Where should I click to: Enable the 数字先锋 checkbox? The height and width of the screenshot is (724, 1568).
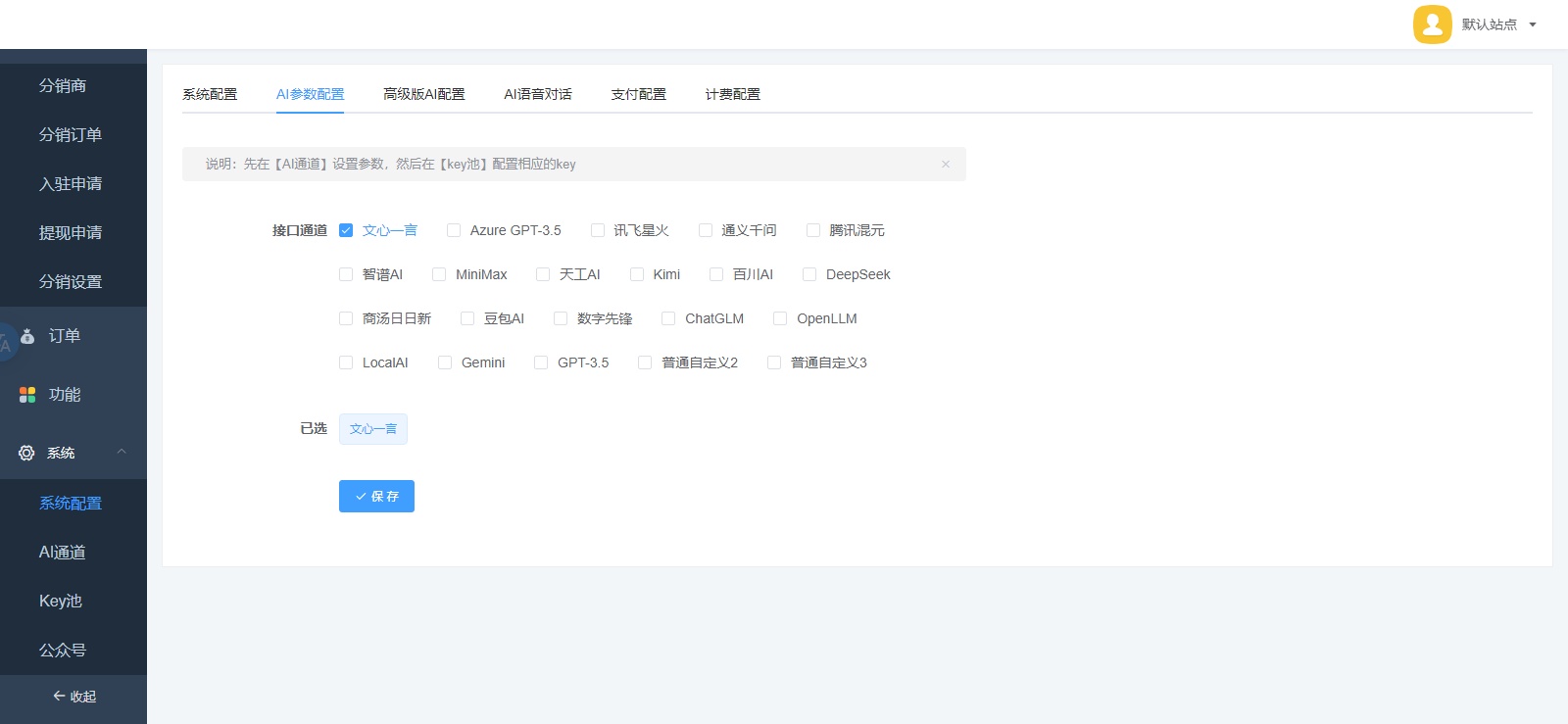point(561,318)
